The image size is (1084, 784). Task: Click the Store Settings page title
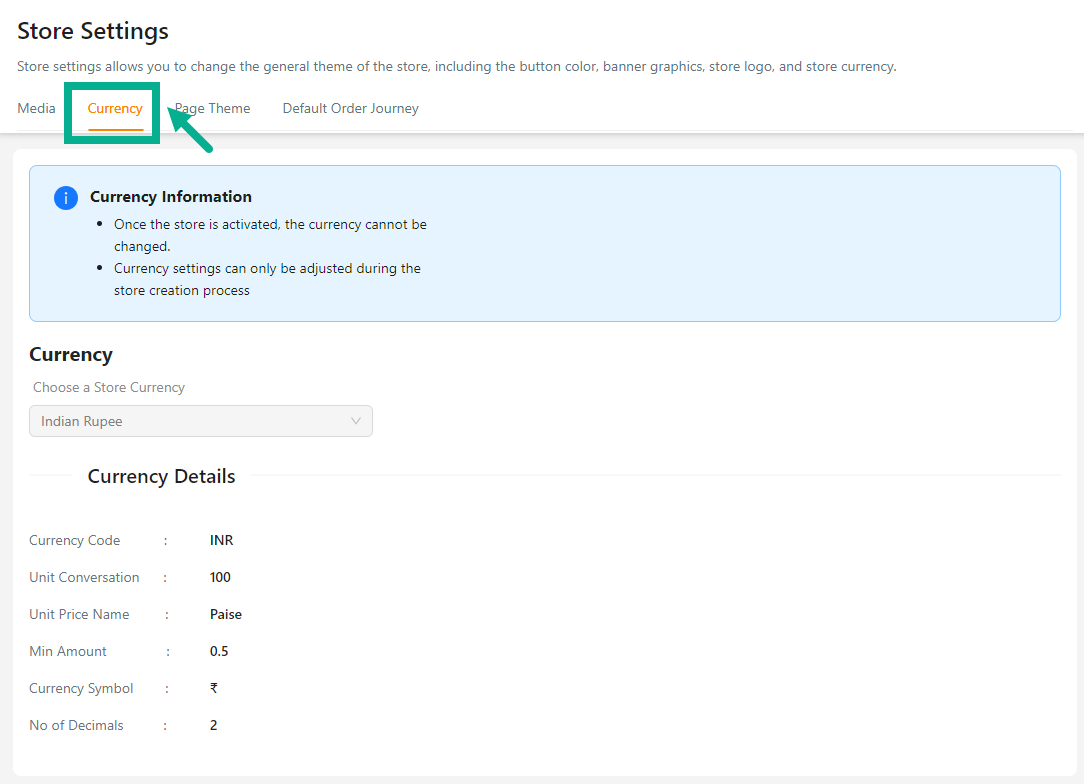point(93,31)
